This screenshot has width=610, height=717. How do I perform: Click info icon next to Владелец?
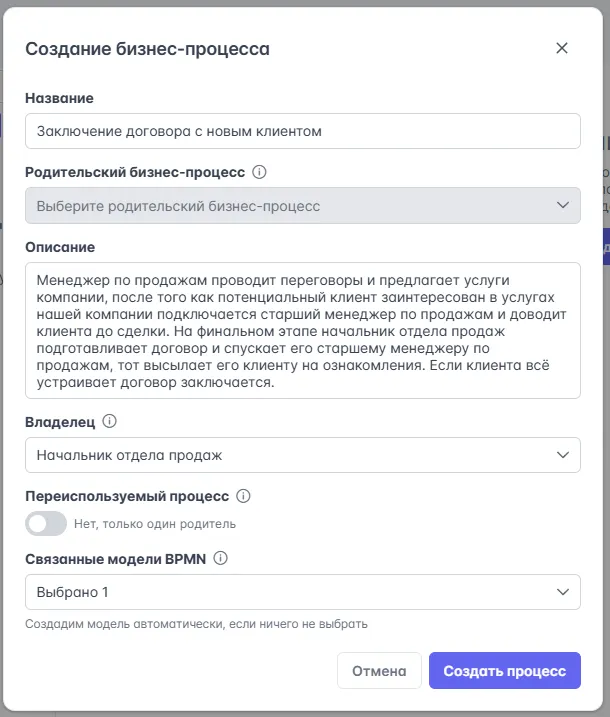click(110, 422)
